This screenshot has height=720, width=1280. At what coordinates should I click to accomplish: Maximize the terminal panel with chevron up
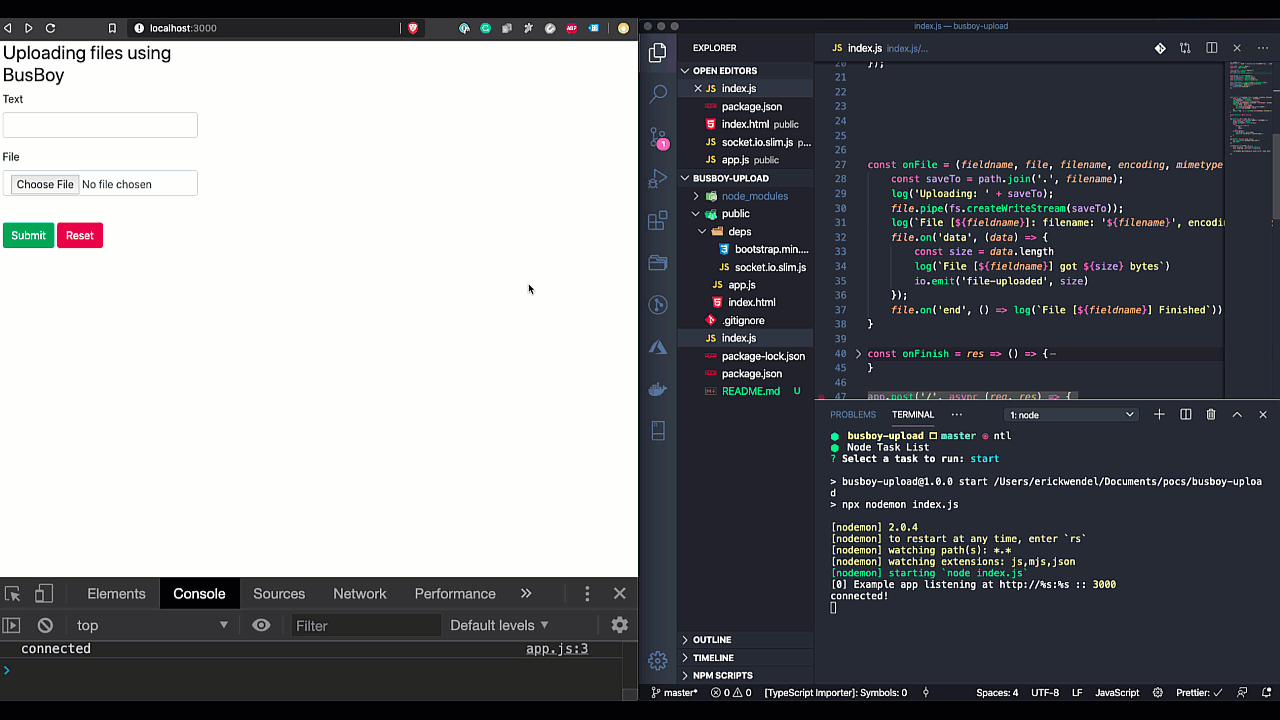[1237, 414]
